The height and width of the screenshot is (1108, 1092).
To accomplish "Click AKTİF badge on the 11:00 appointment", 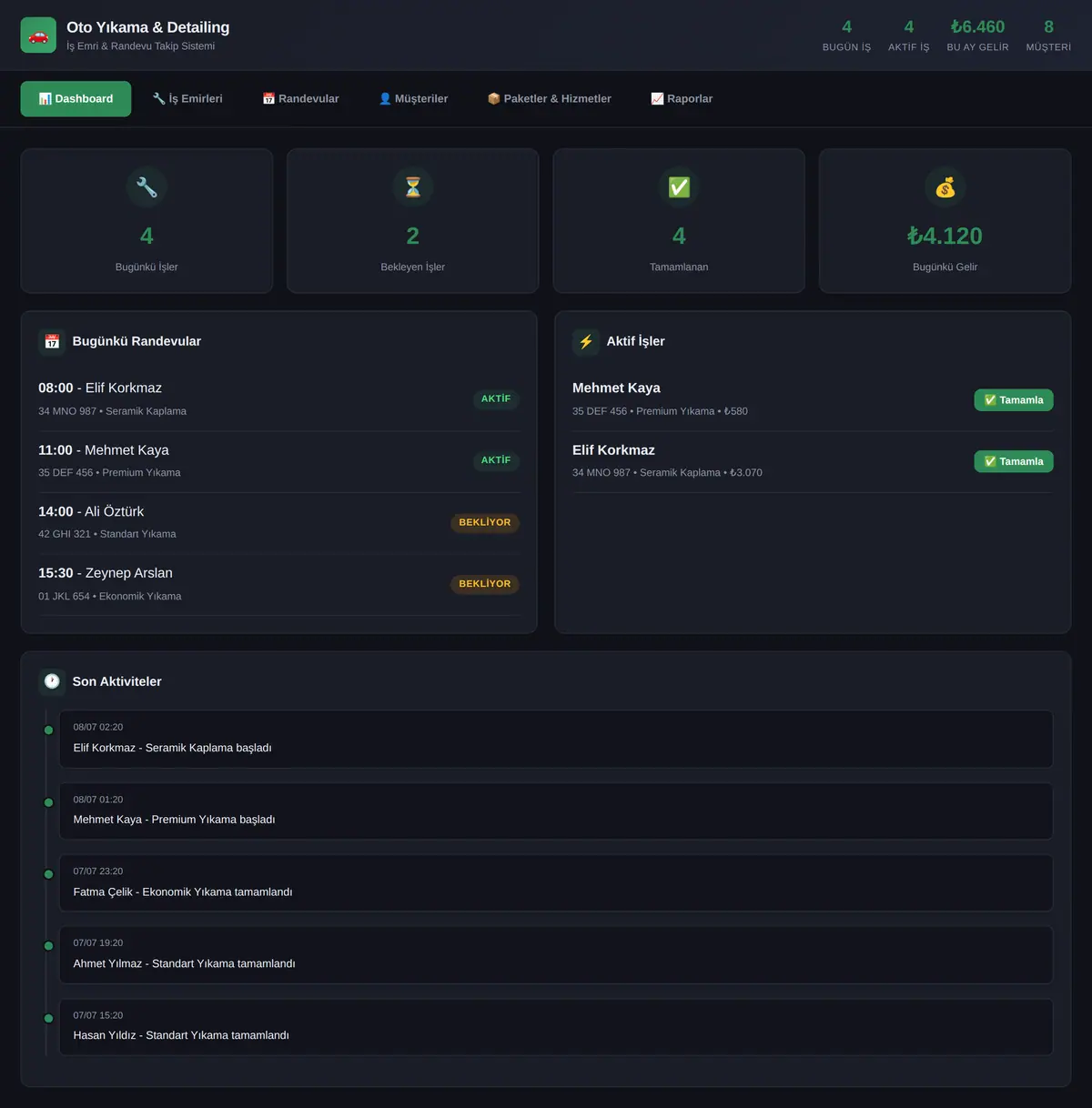I will (x=496, y=460).
